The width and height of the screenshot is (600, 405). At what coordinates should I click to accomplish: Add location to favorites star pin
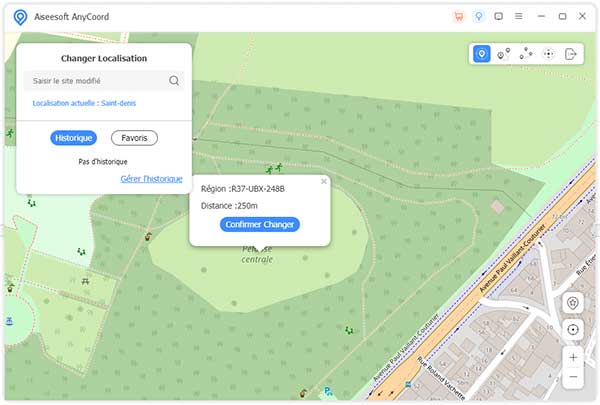point(573,303)
